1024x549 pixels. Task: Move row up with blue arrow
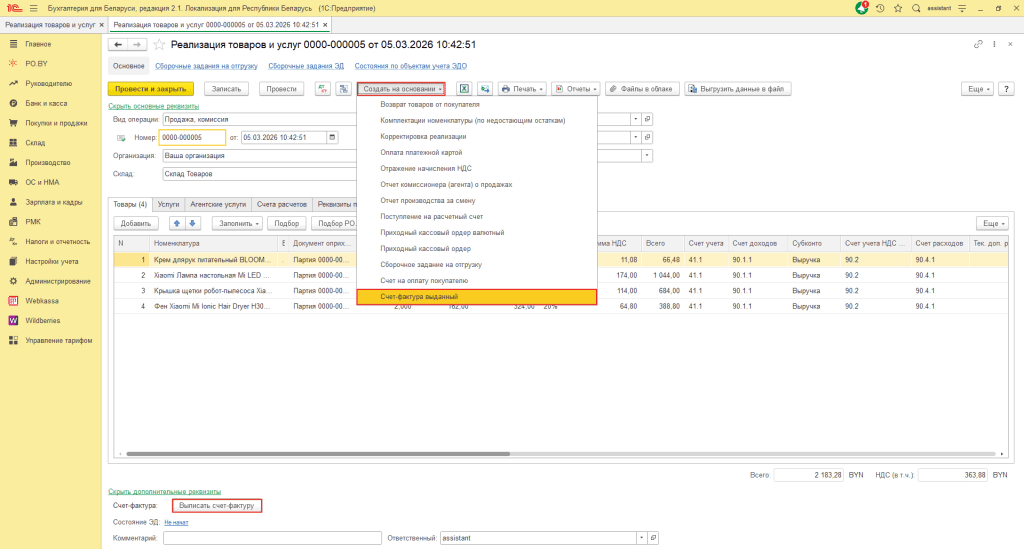click(x=177, y=222)
